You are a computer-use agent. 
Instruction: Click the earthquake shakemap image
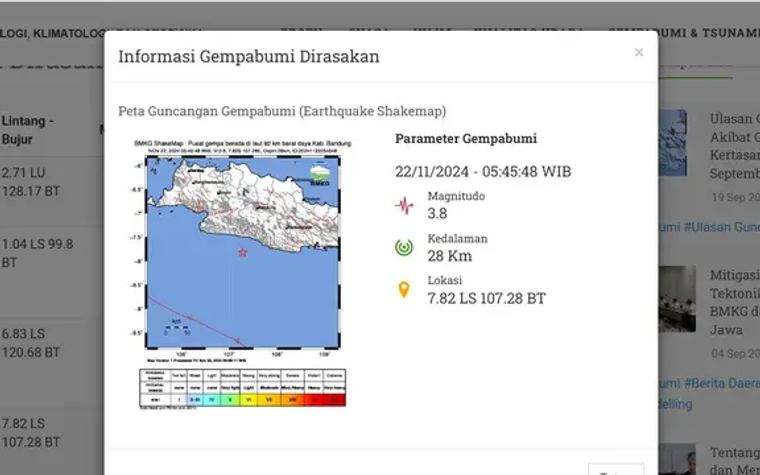tap(240, 274)
